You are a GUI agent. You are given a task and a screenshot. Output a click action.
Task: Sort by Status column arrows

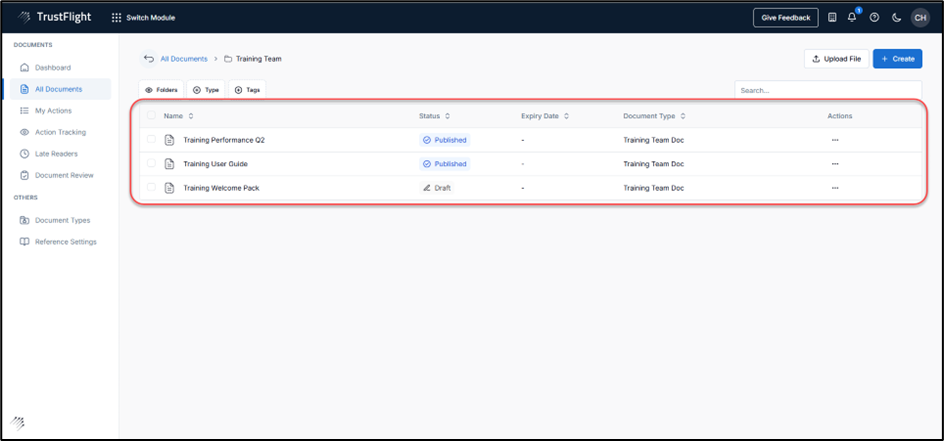447,116
